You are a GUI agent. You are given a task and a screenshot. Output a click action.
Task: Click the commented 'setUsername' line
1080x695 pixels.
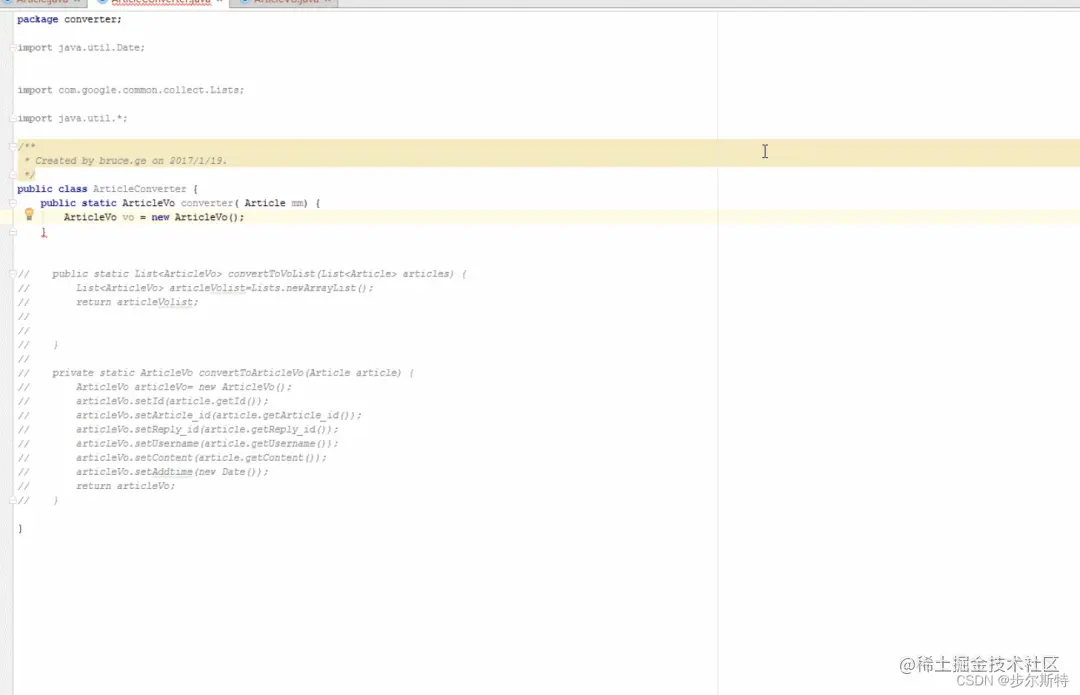(207, 444)
